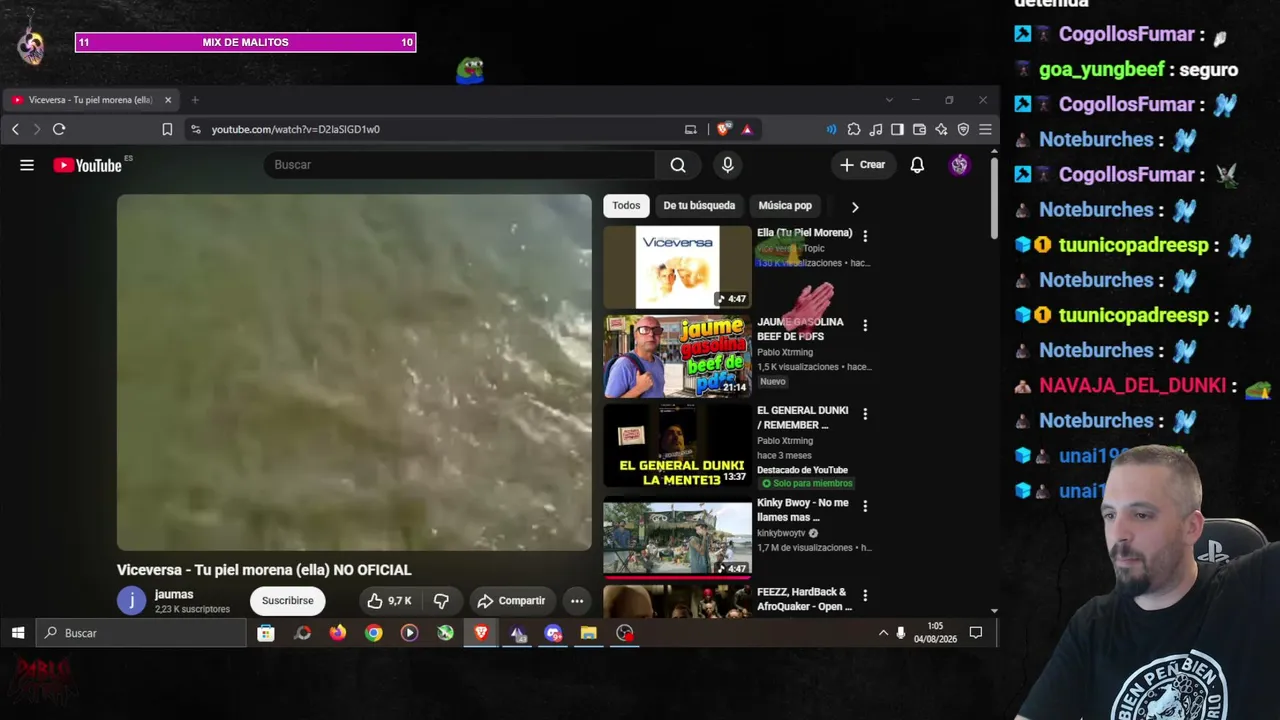Open the jaumas channel avatar

131,601
